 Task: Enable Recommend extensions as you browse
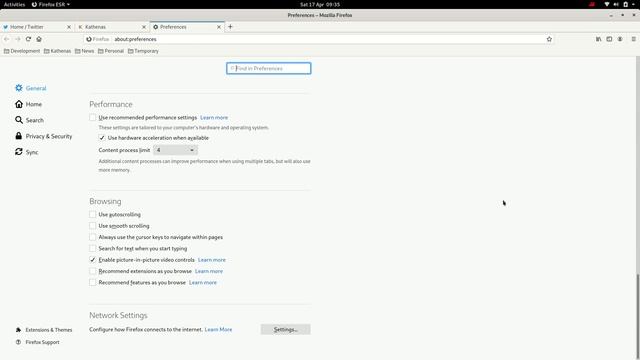point(93,271)
